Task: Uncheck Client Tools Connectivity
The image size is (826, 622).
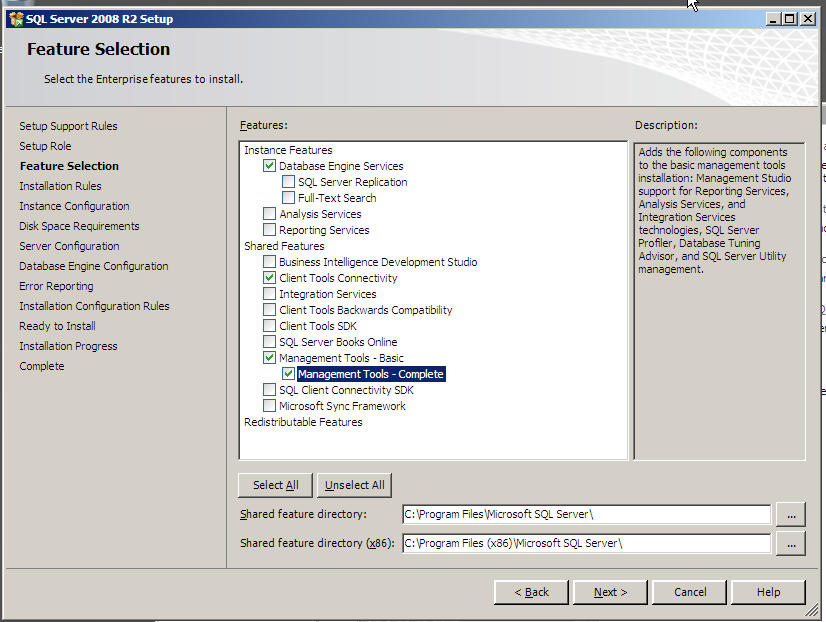Action: point(269,278)
